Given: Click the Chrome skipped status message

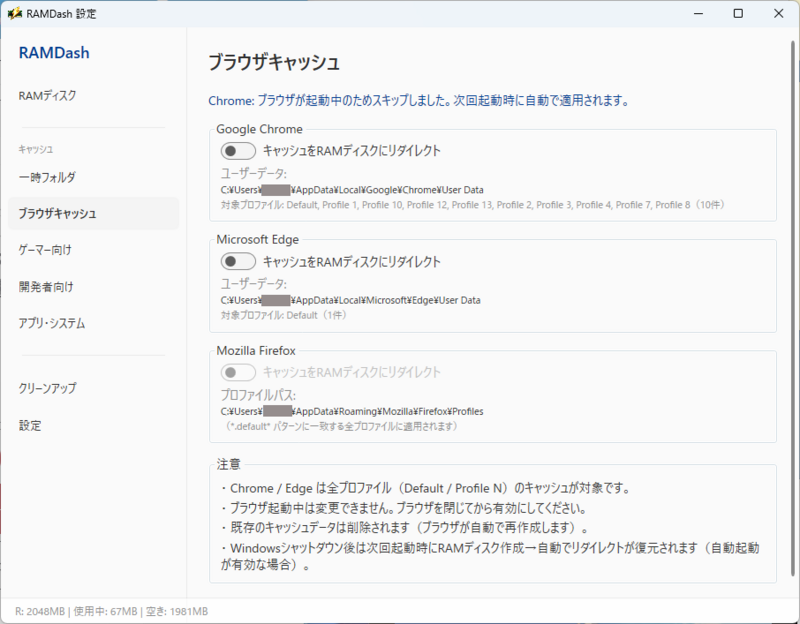Looking at the screenshot, I should click(x=418, y=101).
